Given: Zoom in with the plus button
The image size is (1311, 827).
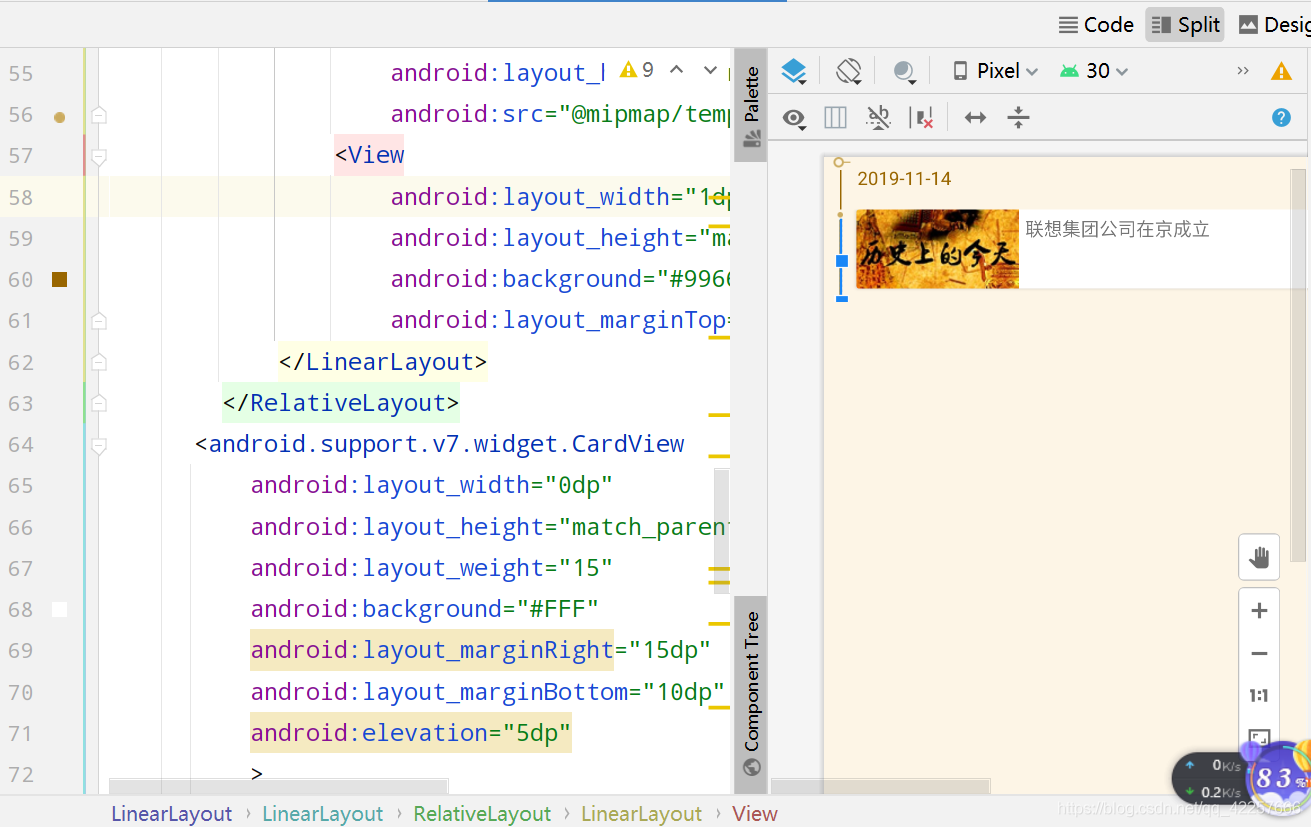Looking at the screenshot, I should [1259, 611].
